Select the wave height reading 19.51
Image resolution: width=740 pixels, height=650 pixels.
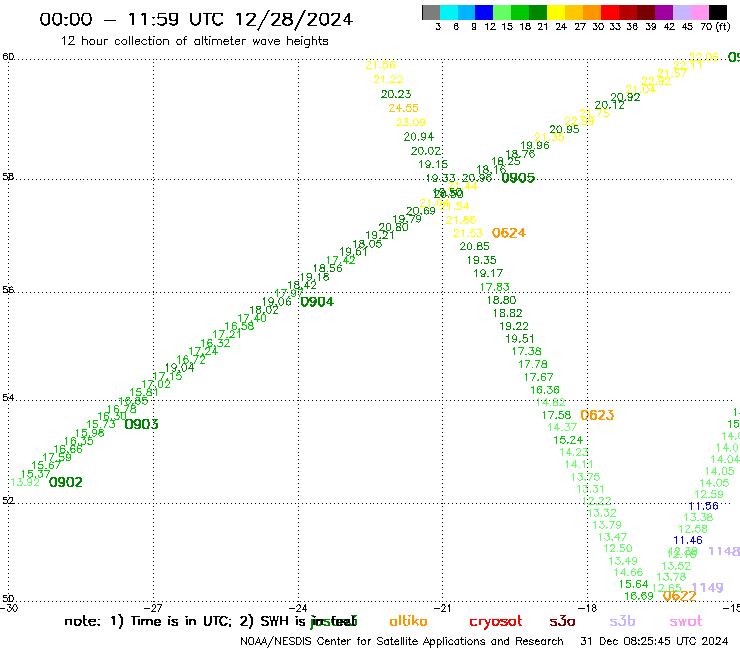pos(520,338)
